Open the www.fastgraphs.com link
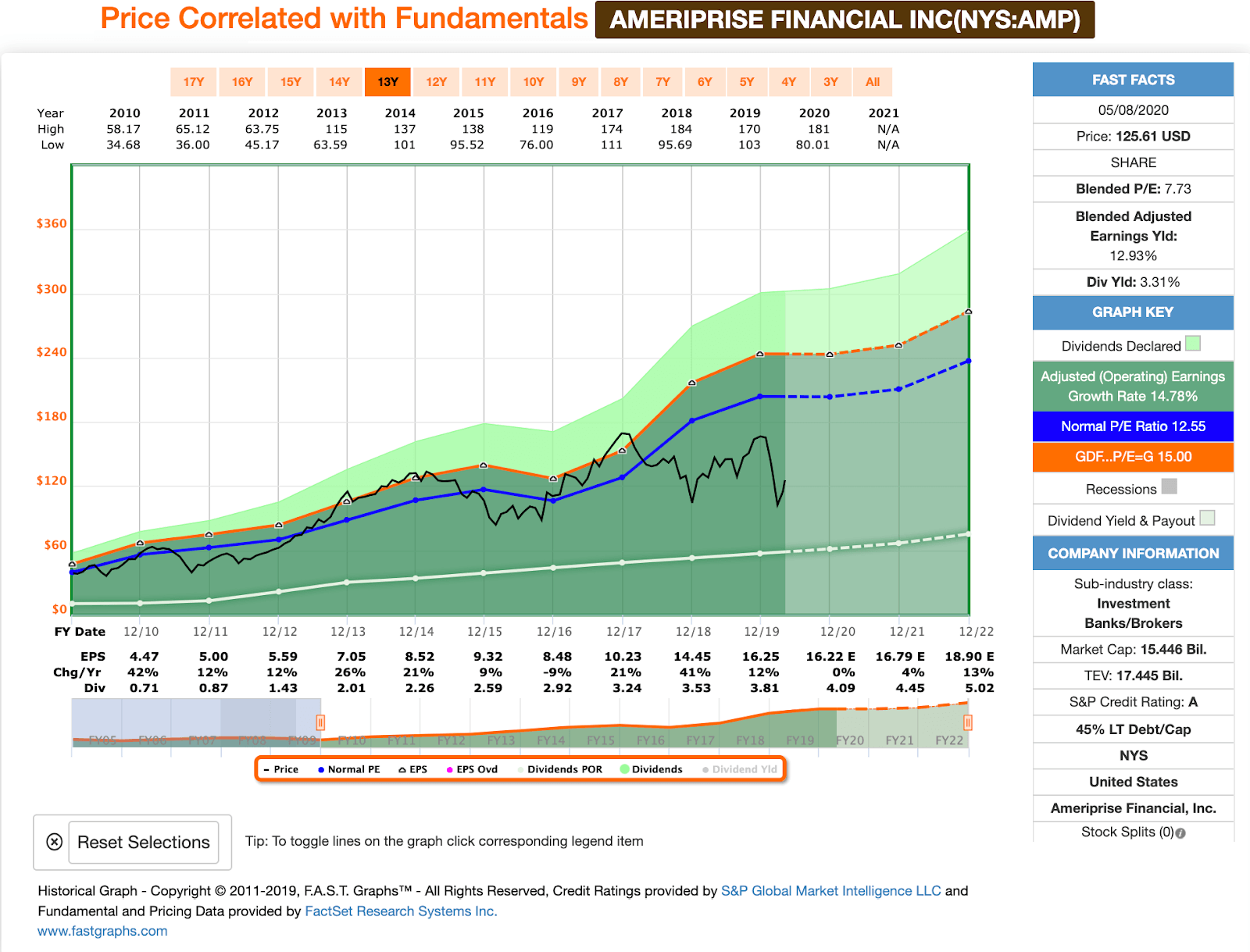The width and height of the screenshot is (1250, 952). point(102,931)
